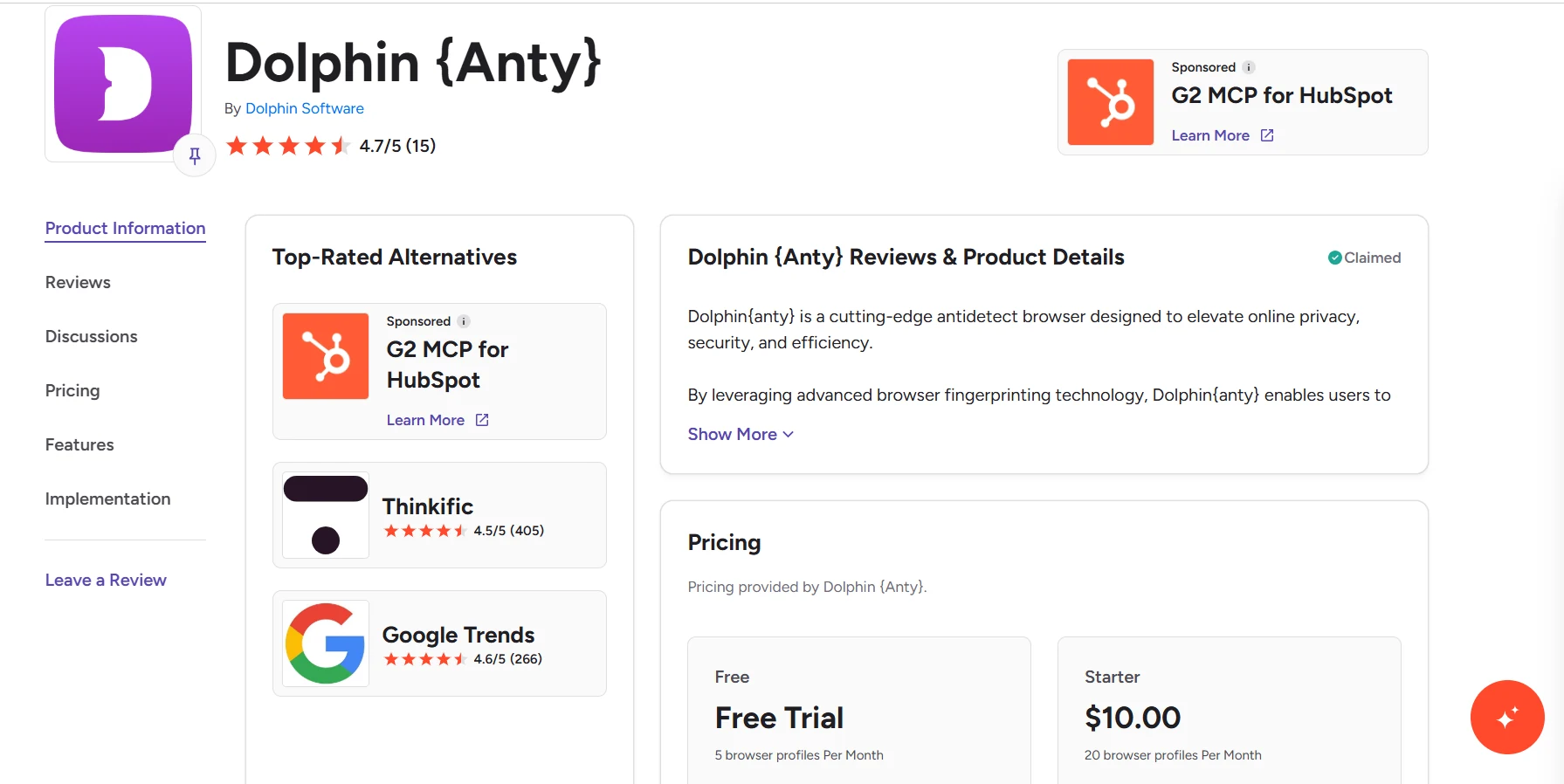Select the Product Information tab
Image resolution: width=1564 pixels, height=784 pixels.
pyautogui.click(x=126, y=228)
